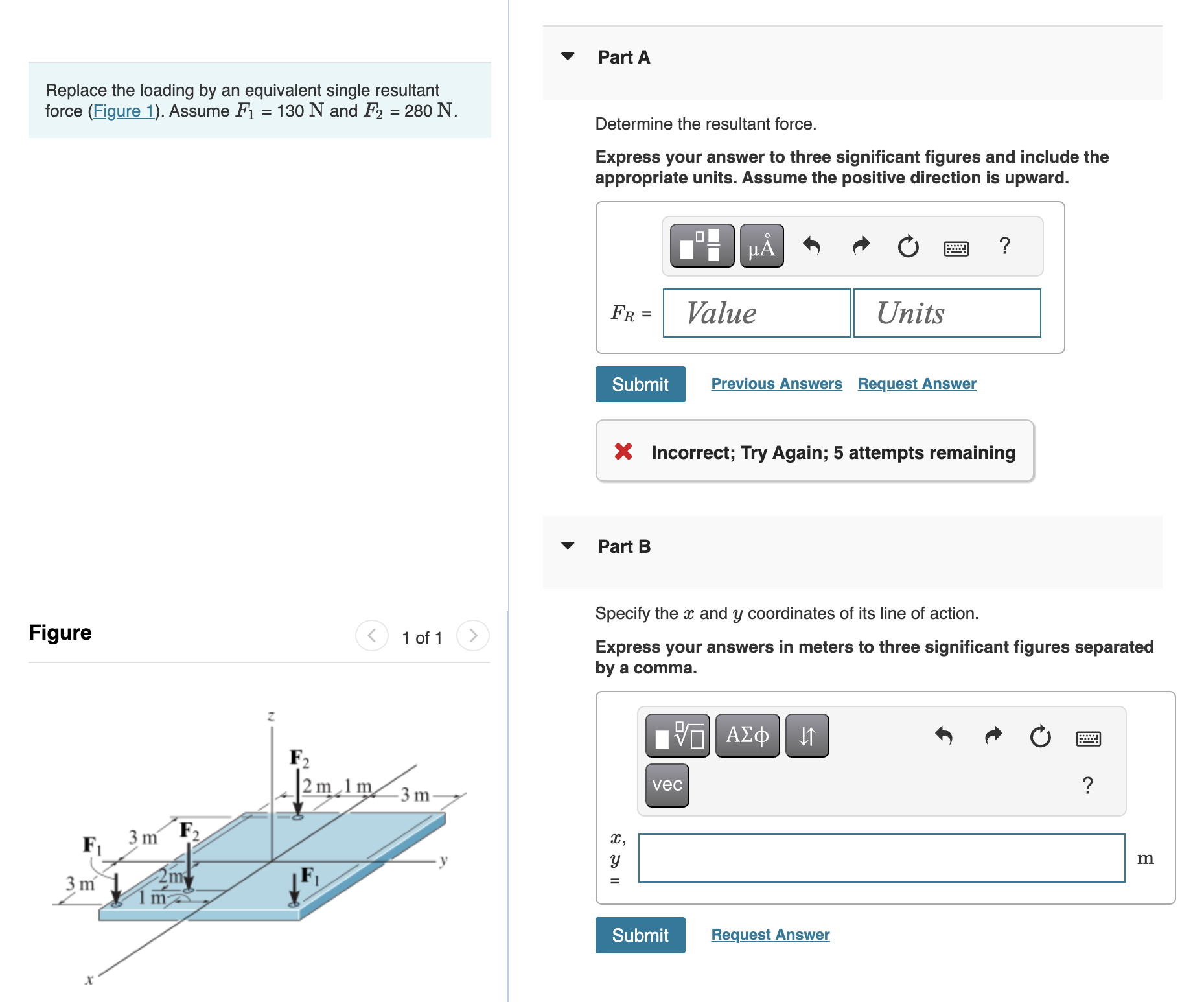
Task: Collapse the Part B section
Action: coord(567,546)
